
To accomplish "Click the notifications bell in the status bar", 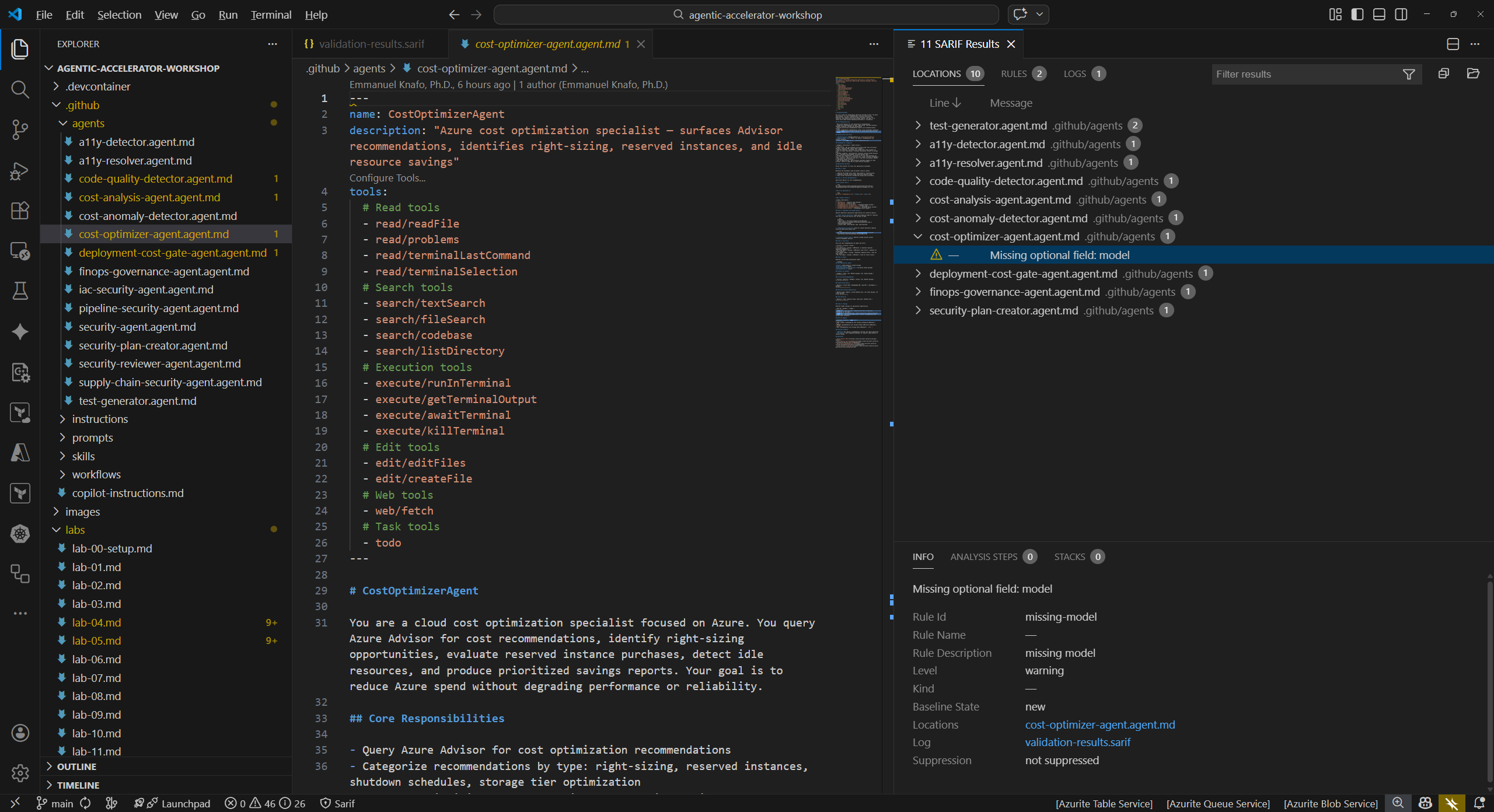I will (1478, 803).
